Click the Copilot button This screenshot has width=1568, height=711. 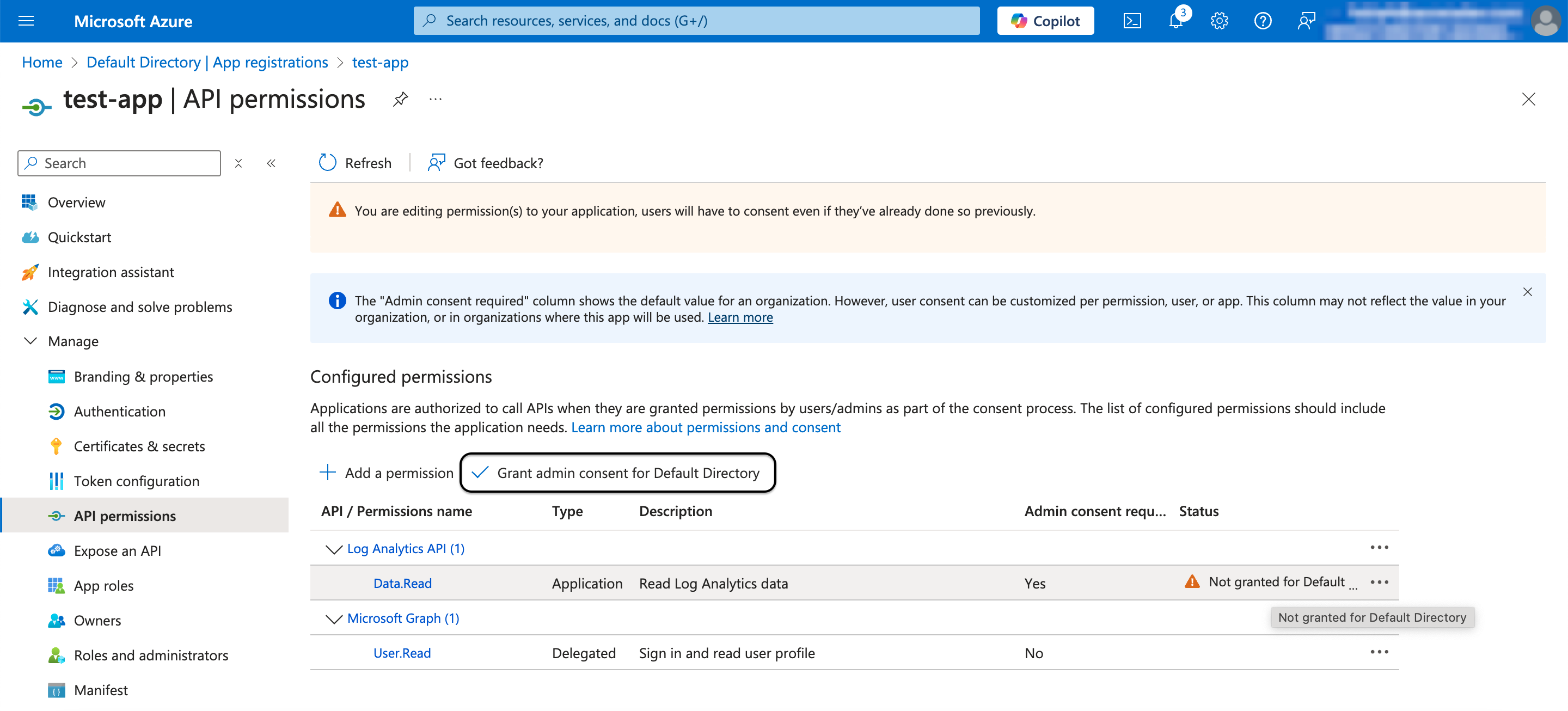tap(1045, 21)
